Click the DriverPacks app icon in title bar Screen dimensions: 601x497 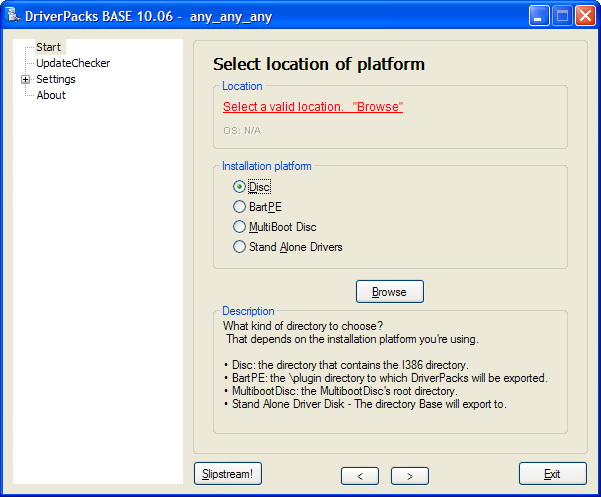tap(14, 16)
